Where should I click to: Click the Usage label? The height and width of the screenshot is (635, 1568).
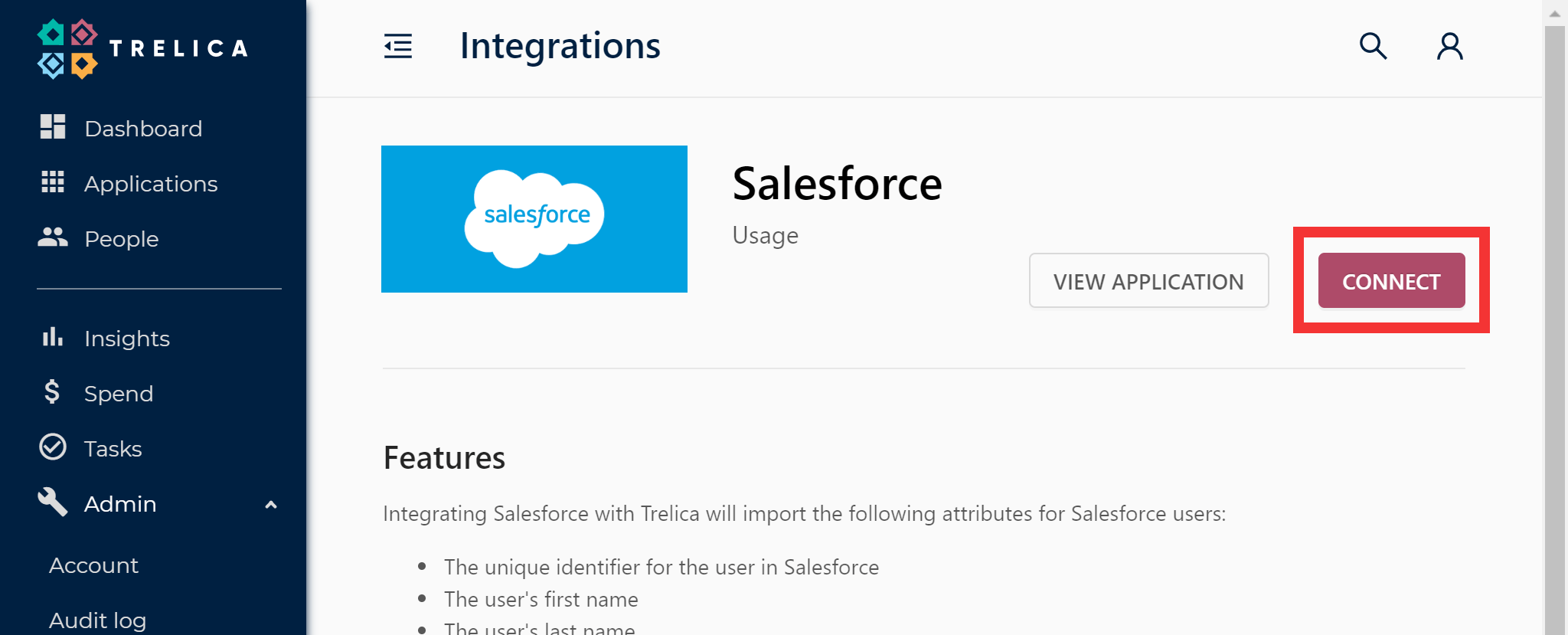pos(765,235)
